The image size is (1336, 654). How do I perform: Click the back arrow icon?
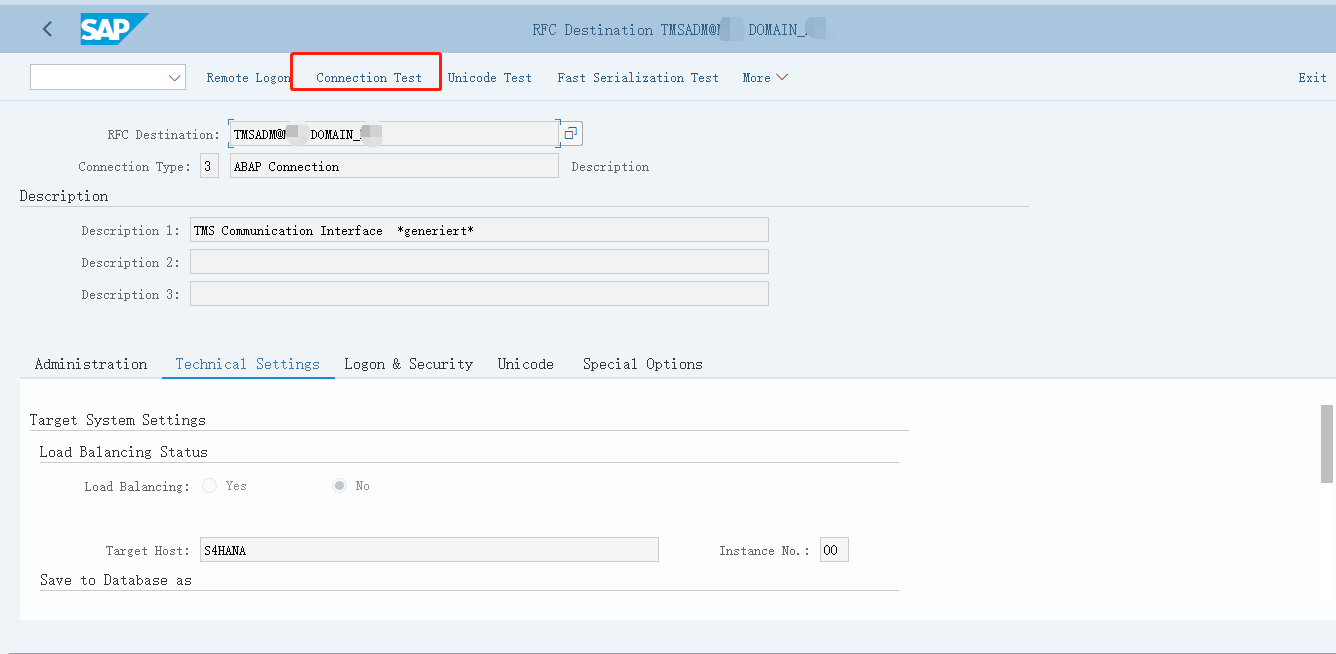coord(47,29)
